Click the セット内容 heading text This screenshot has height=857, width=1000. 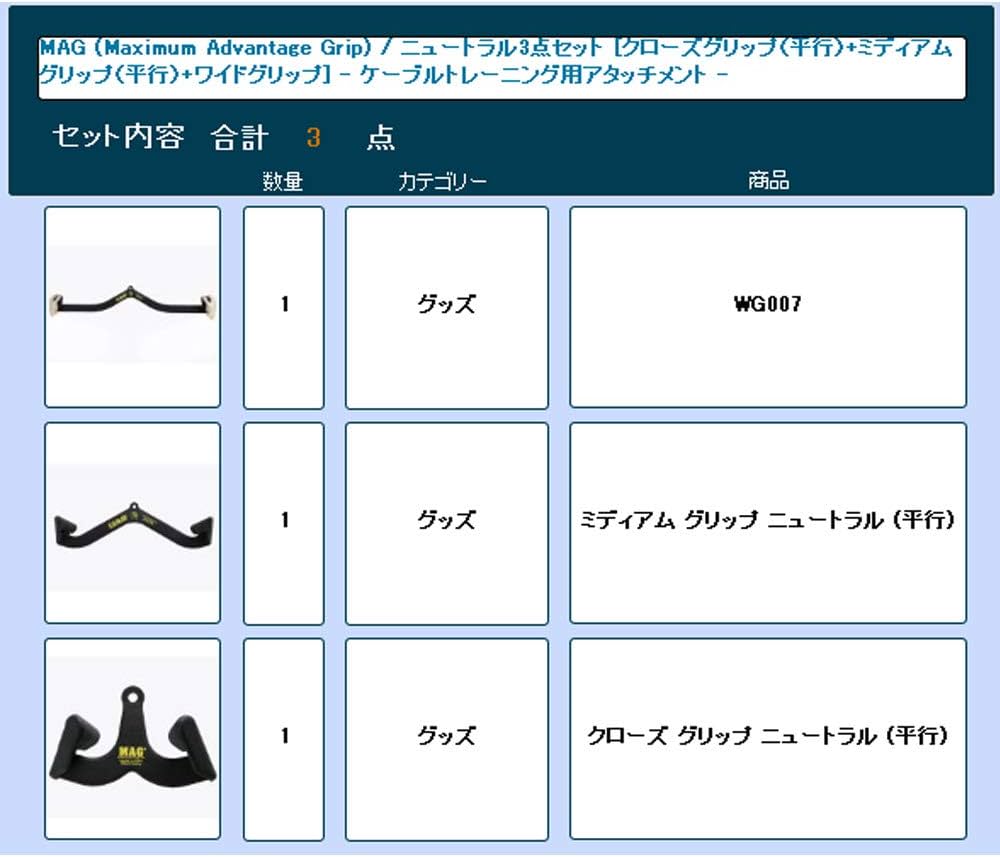[x=119, y=136]
